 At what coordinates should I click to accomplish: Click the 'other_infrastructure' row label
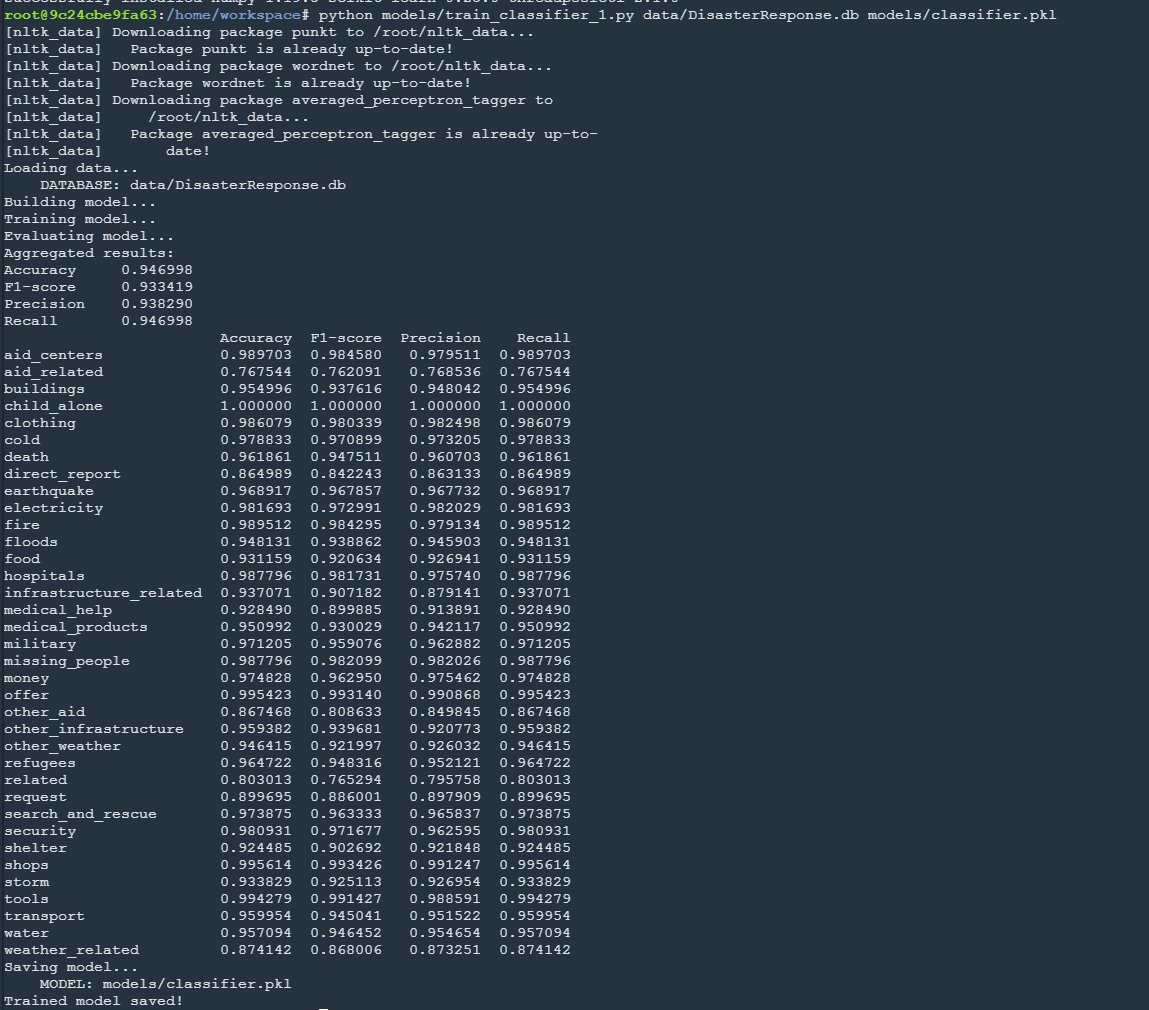click(x=94, y=729)
